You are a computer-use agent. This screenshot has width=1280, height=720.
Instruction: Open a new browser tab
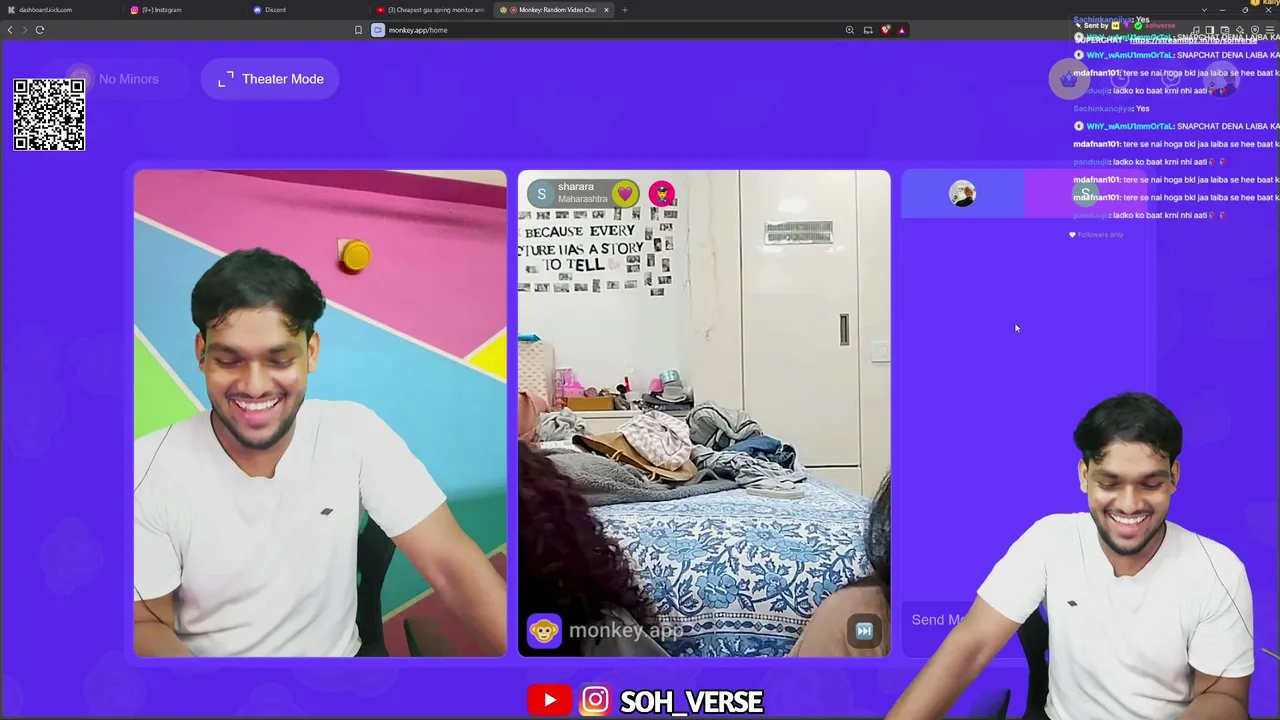pyautogui.click(x=625, y=10)
